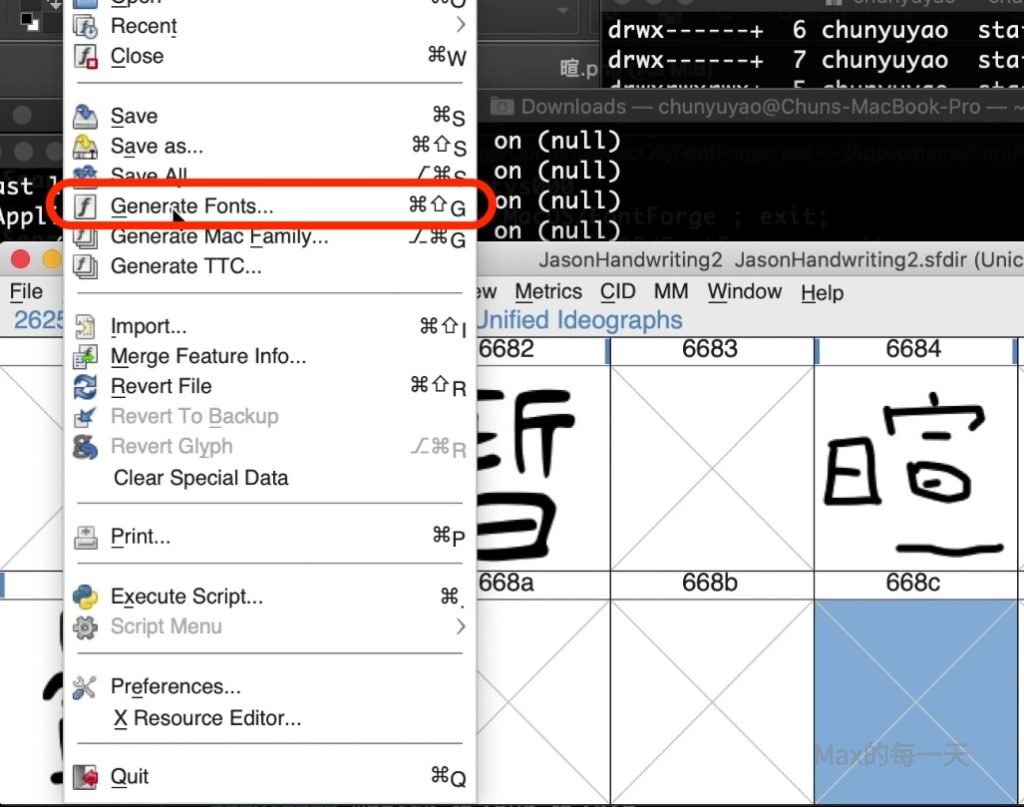Open the Metrics menu in menu bar
Viewport: 1024px width, 807px height.
coord(548,292)
